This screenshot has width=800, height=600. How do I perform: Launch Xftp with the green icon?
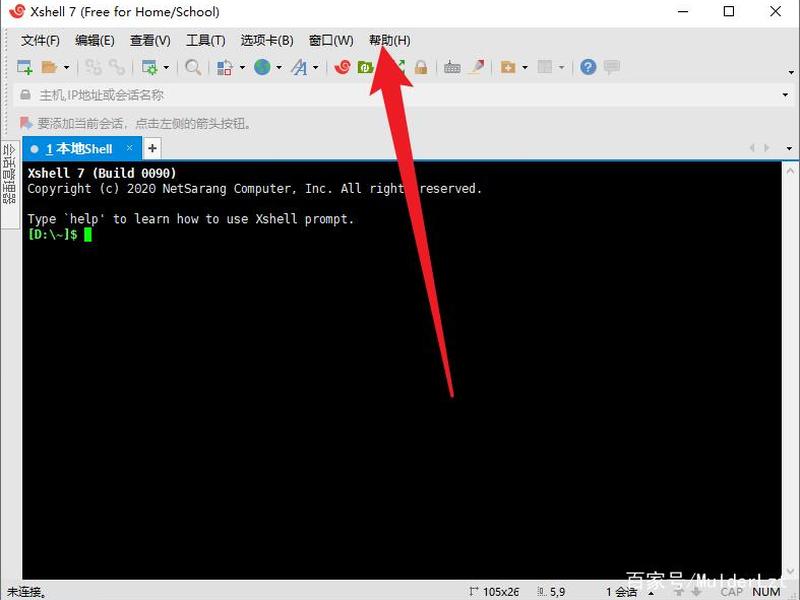point(365,67)
